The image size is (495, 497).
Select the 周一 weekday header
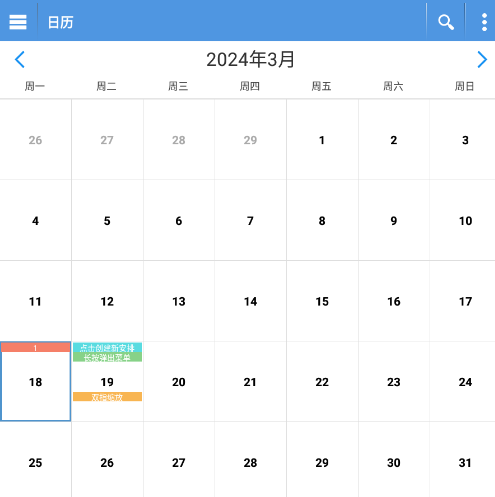(x=35, y=87)
